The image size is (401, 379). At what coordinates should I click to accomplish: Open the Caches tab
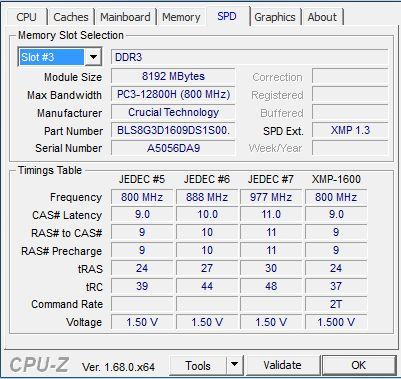pyautogui.click(x=71, y=17)
